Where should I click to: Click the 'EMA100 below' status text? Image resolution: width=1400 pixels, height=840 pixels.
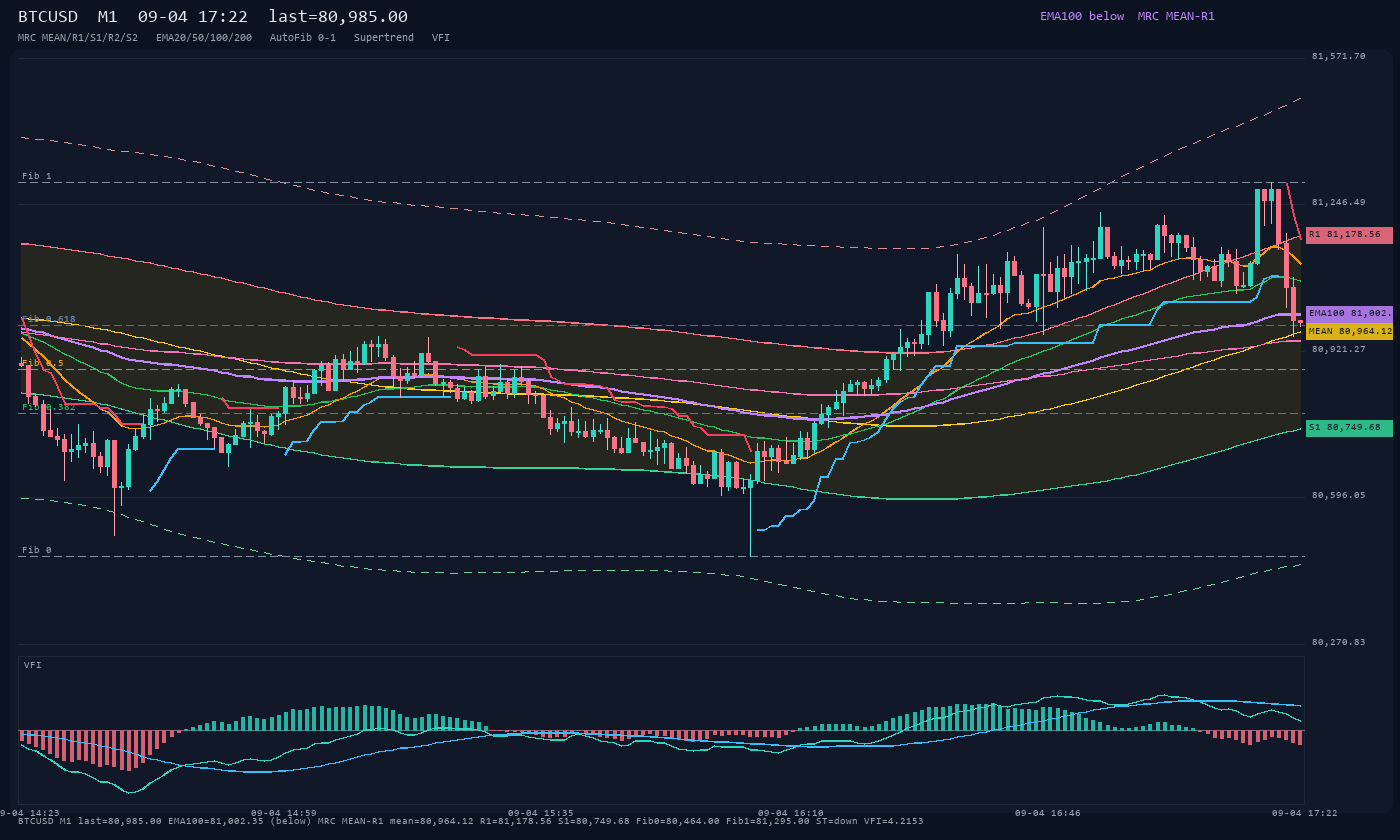pyautogui.click(x=1082, y=16)
